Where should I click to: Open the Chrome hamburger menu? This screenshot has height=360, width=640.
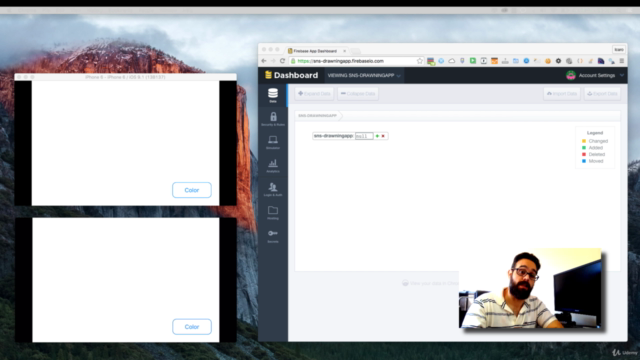click(622, 61)
